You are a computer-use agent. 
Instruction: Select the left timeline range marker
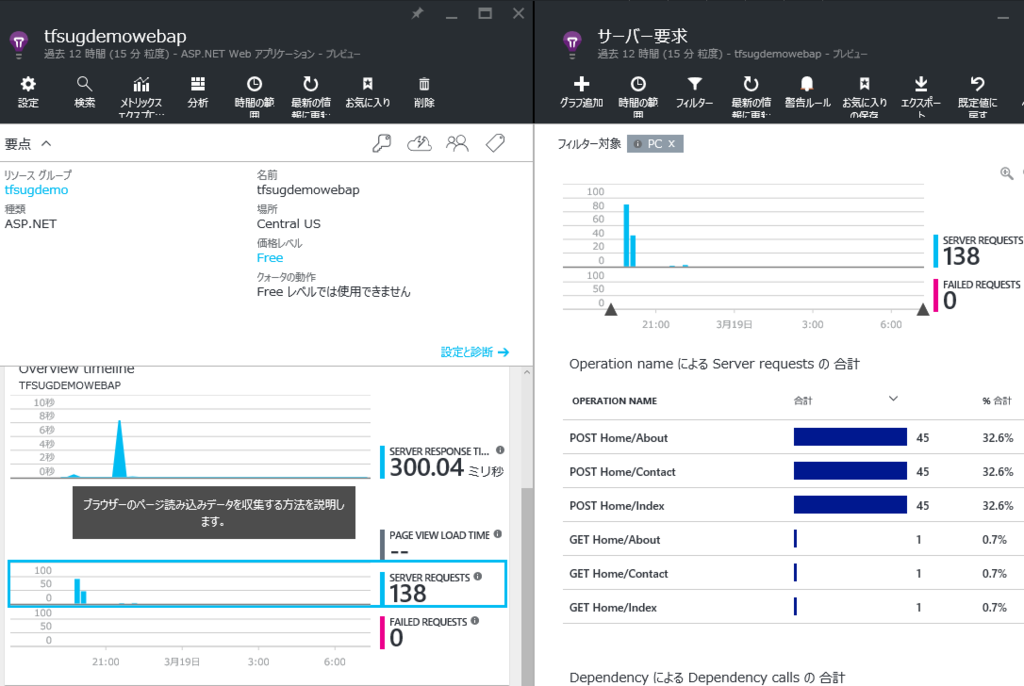[611, 309]
